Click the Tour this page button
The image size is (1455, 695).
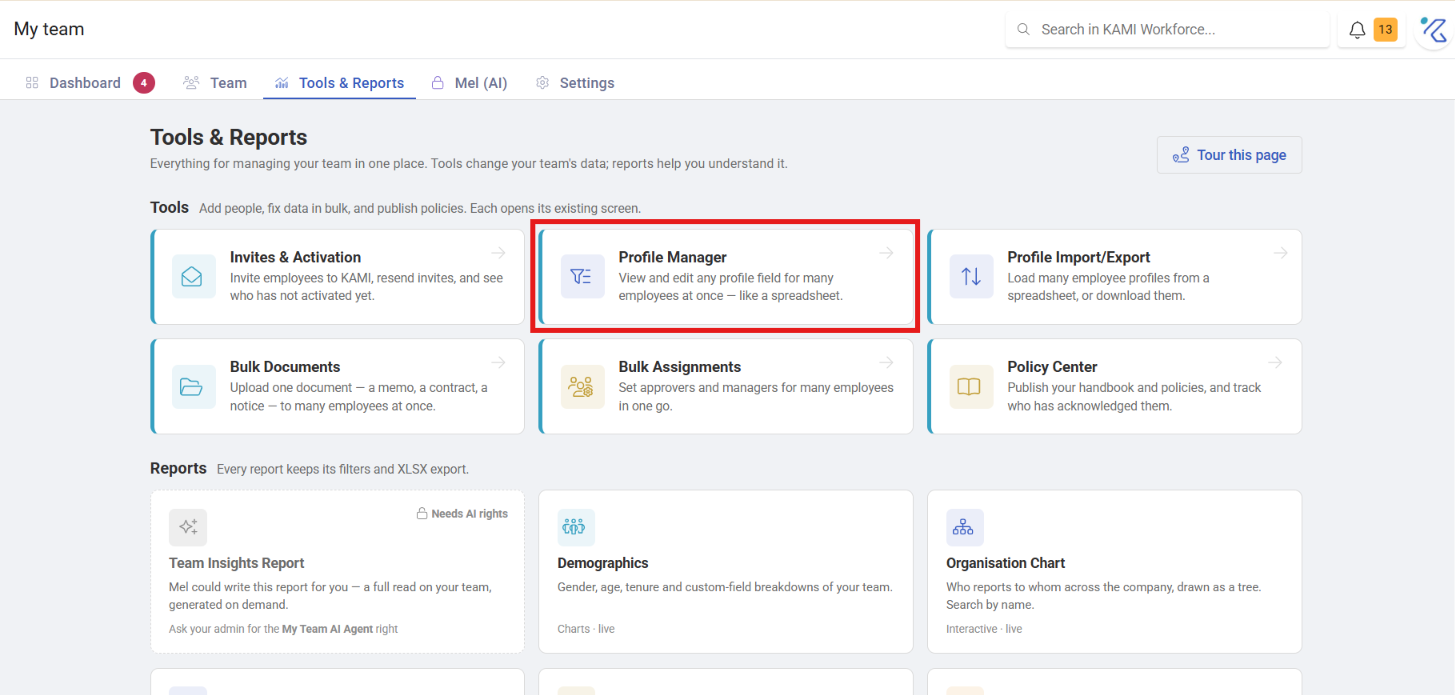[x=1230, y=155]
